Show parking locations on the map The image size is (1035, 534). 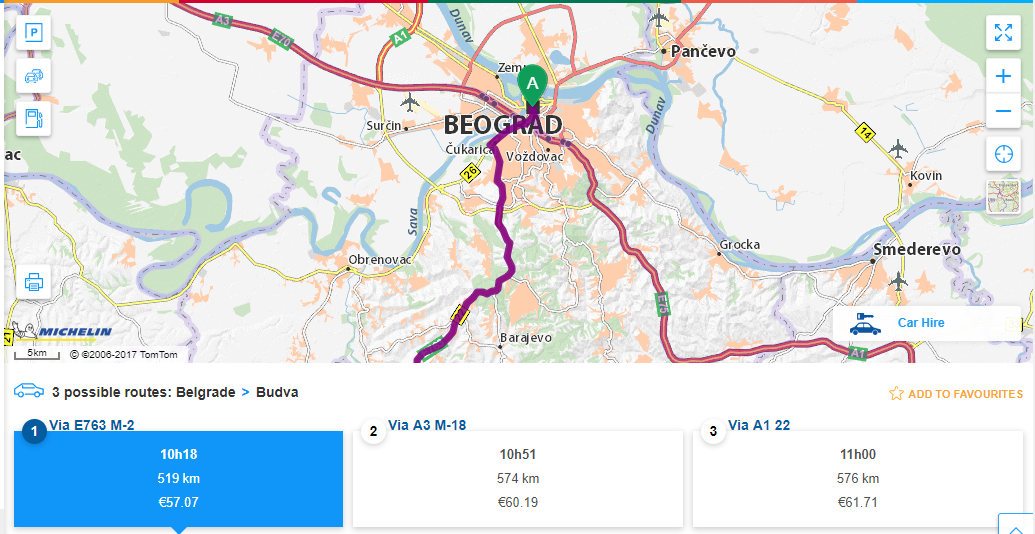coord(33,33)
